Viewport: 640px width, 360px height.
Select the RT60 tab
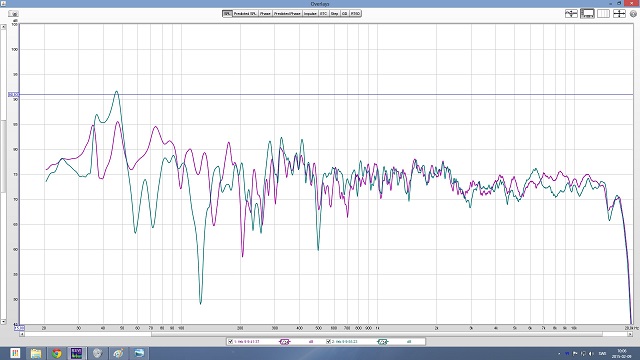tap(356, 13)
